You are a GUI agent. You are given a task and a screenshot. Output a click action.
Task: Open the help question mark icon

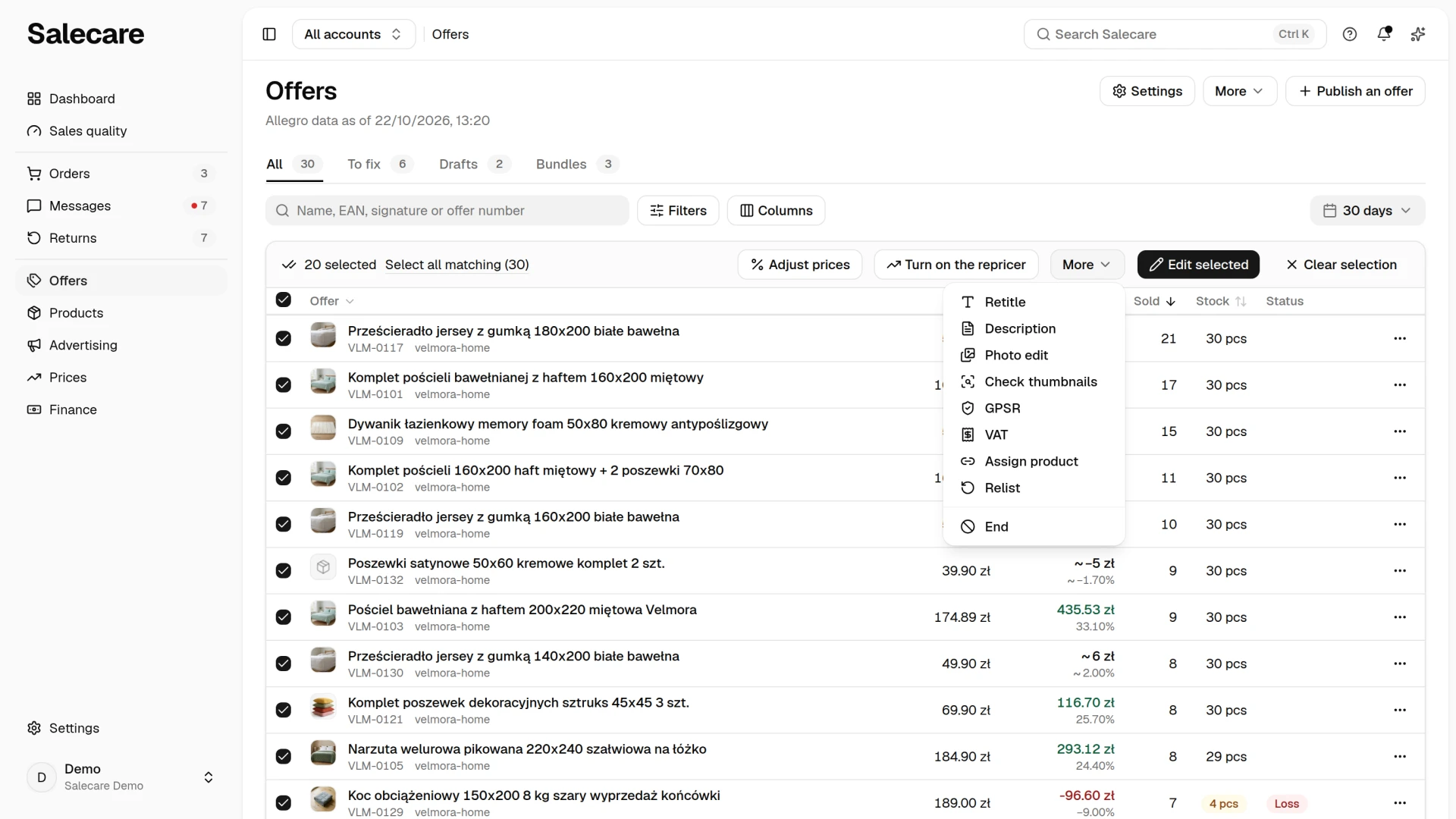click(x=1350, y=34)
